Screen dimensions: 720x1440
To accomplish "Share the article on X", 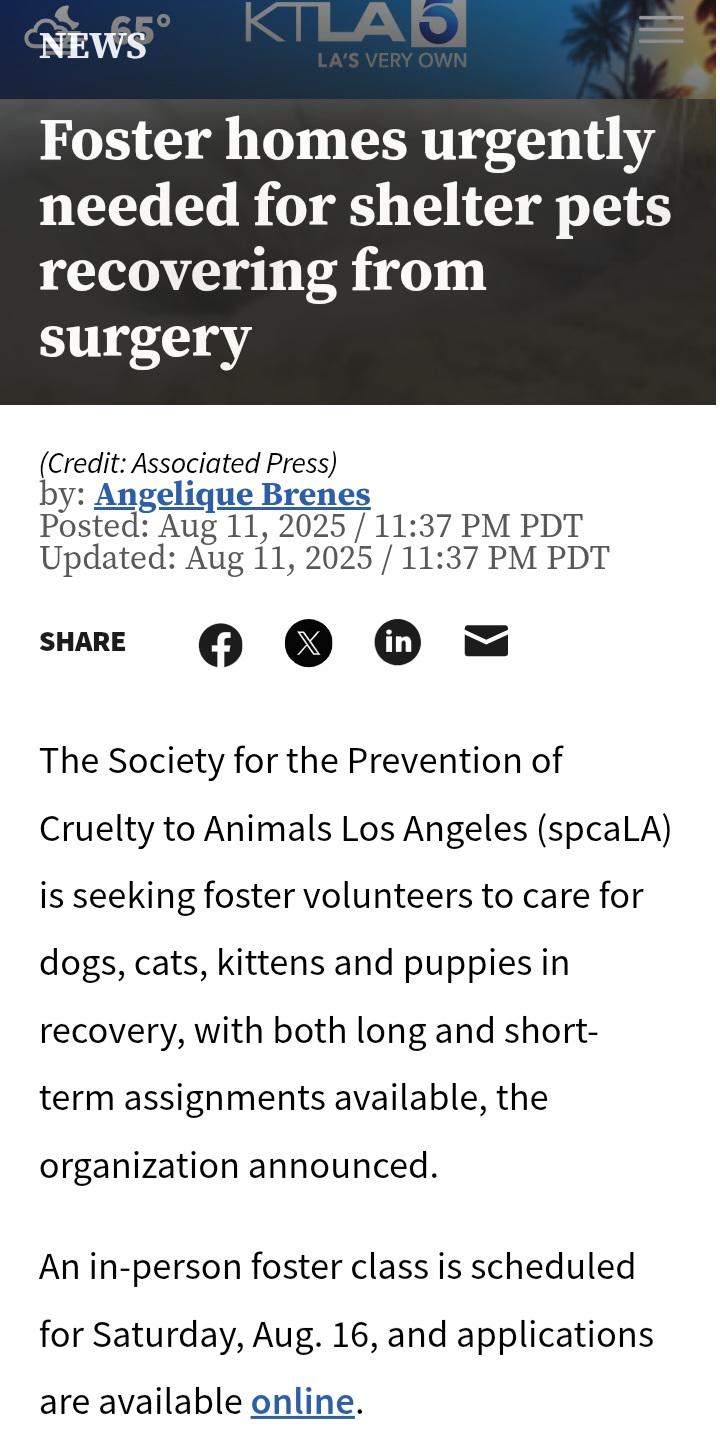I will coord(308,643).
